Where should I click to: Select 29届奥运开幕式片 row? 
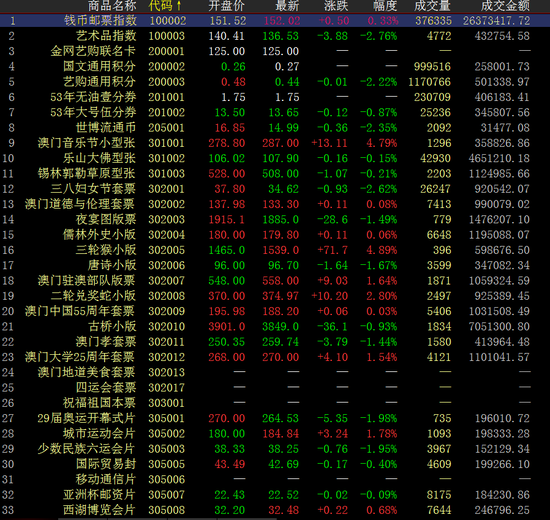(275, 418)
